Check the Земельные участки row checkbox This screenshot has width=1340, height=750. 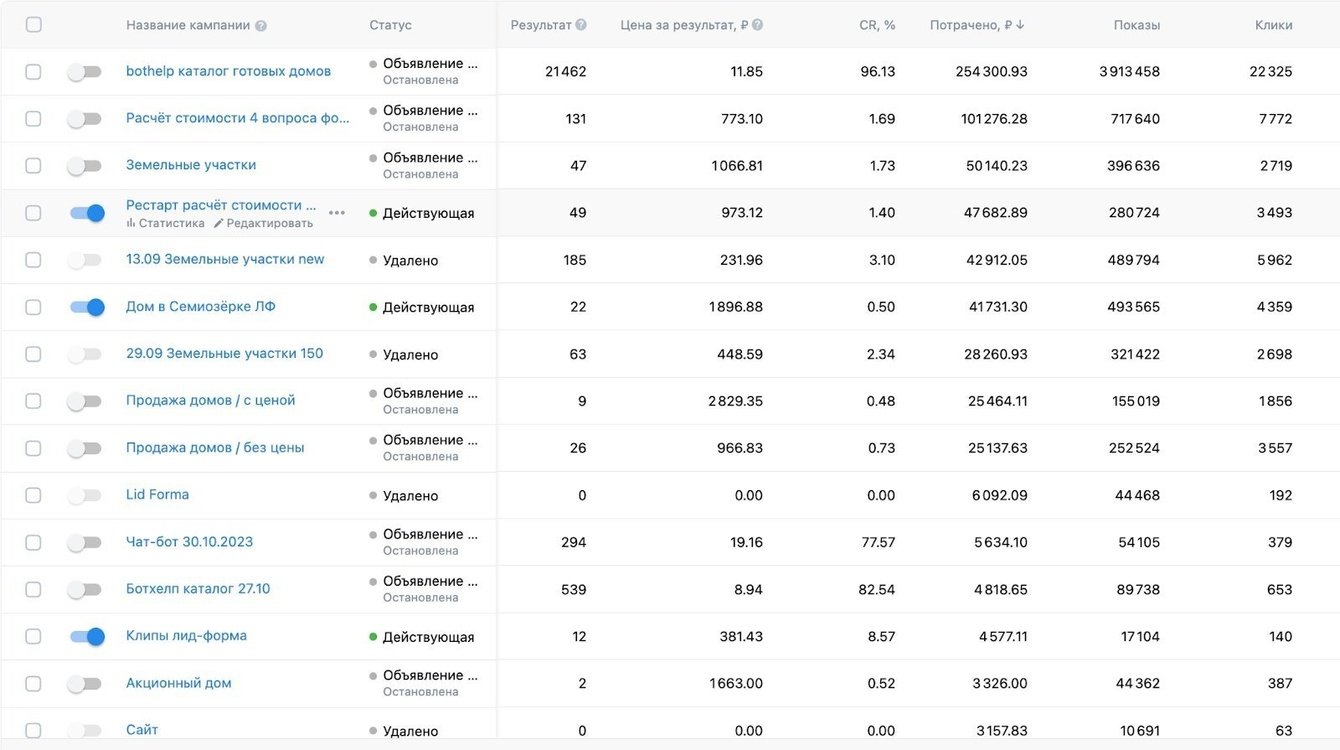point(34,166)
